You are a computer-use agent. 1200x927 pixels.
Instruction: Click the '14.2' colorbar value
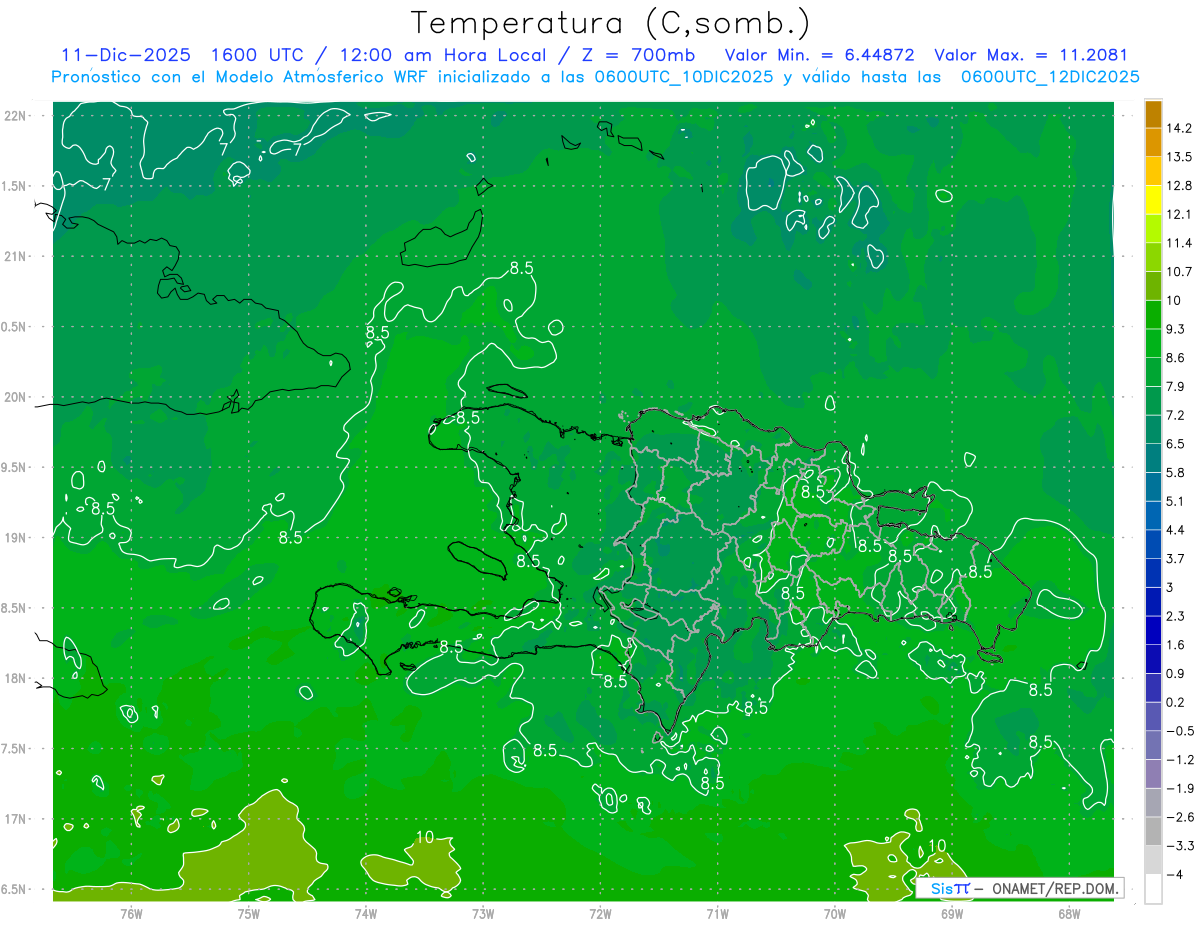point(1180,128)
